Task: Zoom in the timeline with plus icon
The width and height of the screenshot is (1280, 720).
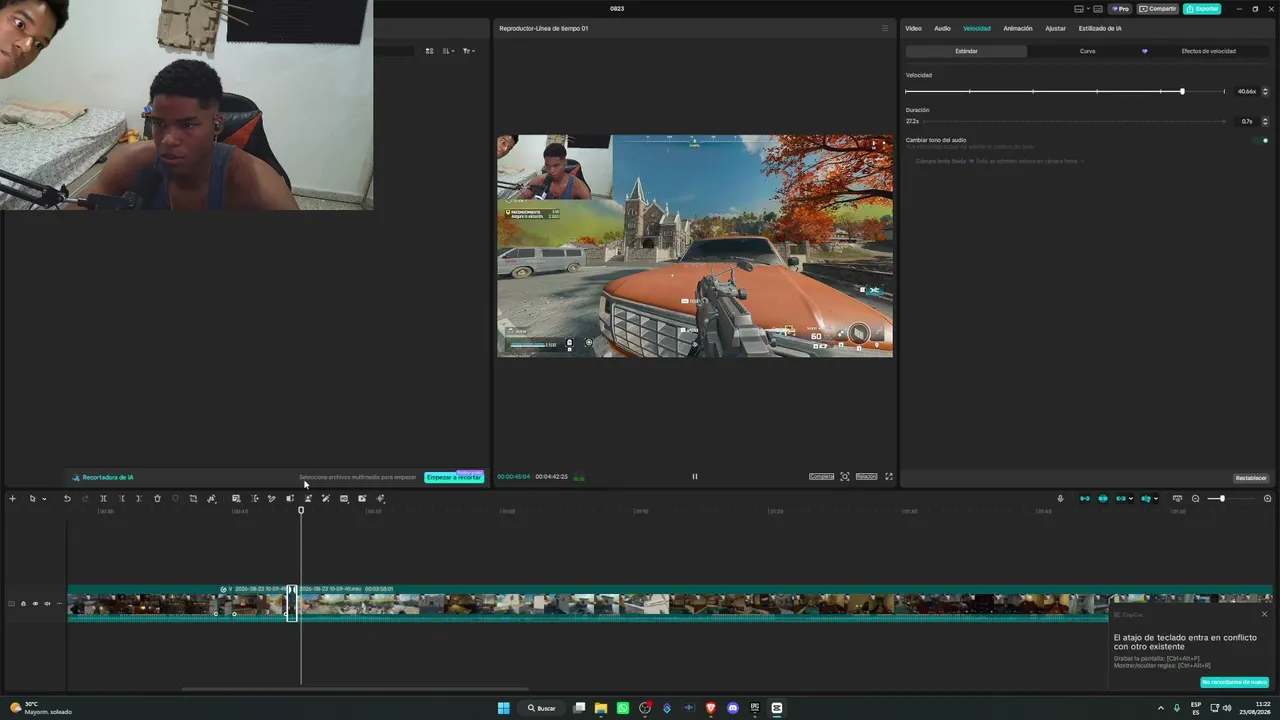Action: [1268, 498]
